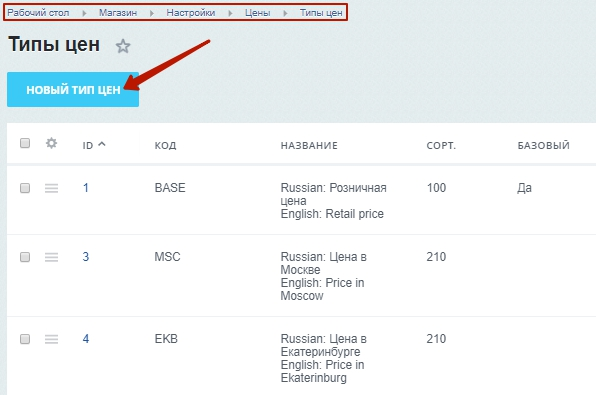Open row actions menu for EKB row

point(51,339)
